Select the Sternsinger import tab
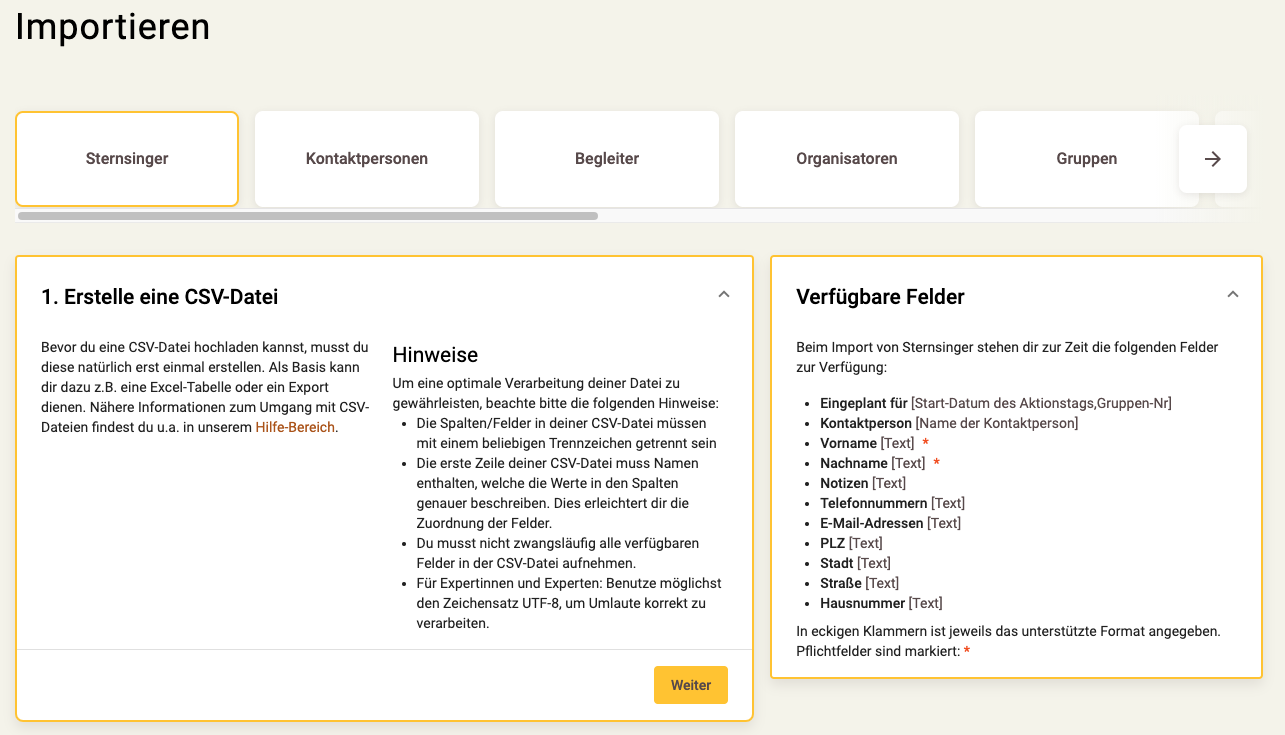 (x=127, y=159)
